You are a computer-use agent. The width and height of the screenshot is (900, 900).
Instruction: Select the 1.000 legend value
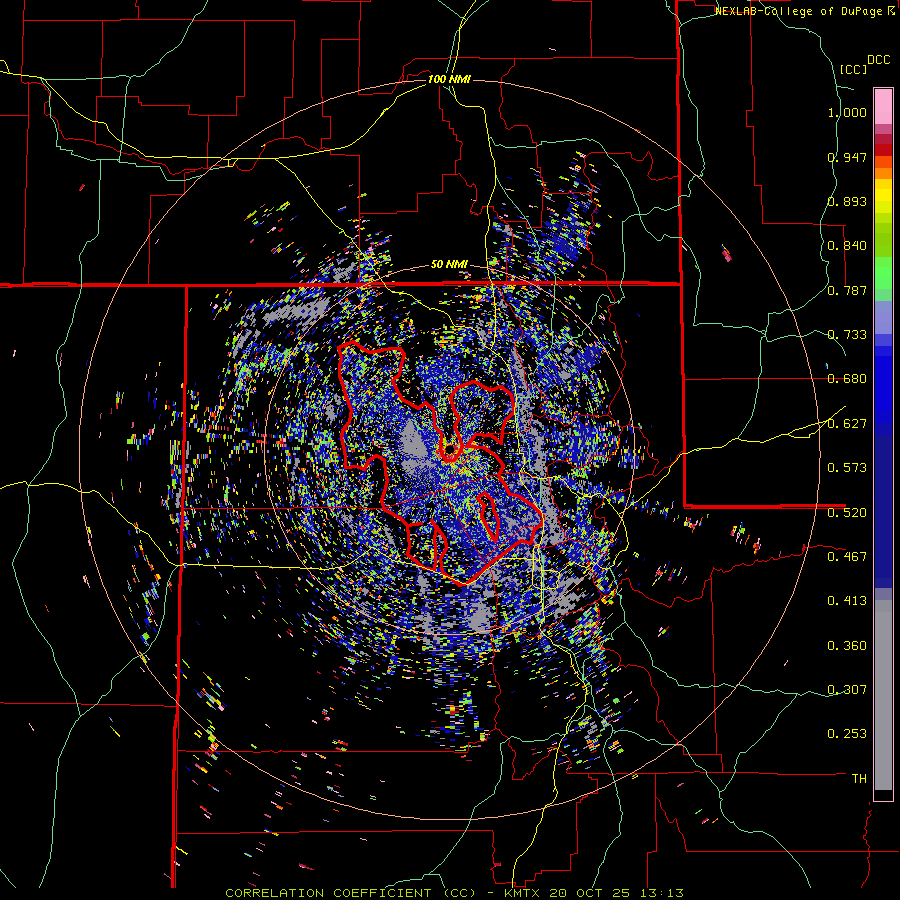pyautogui.click(x=847, y=112)
